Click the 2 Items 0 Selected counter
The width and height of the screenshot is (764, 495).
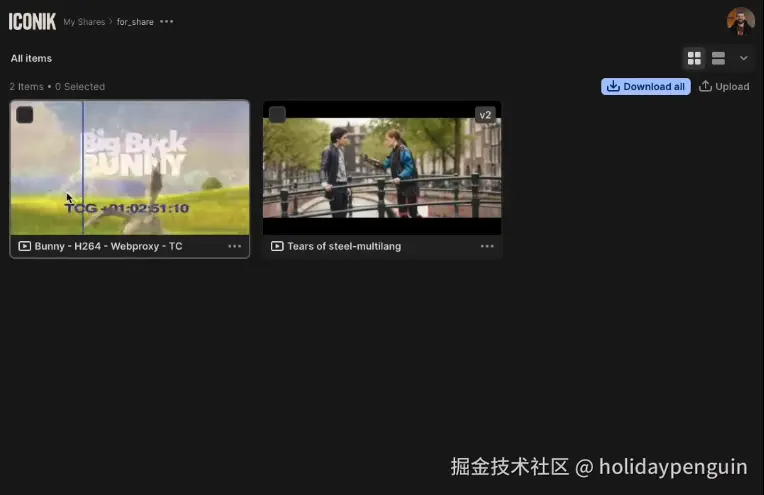click(57, 87)
